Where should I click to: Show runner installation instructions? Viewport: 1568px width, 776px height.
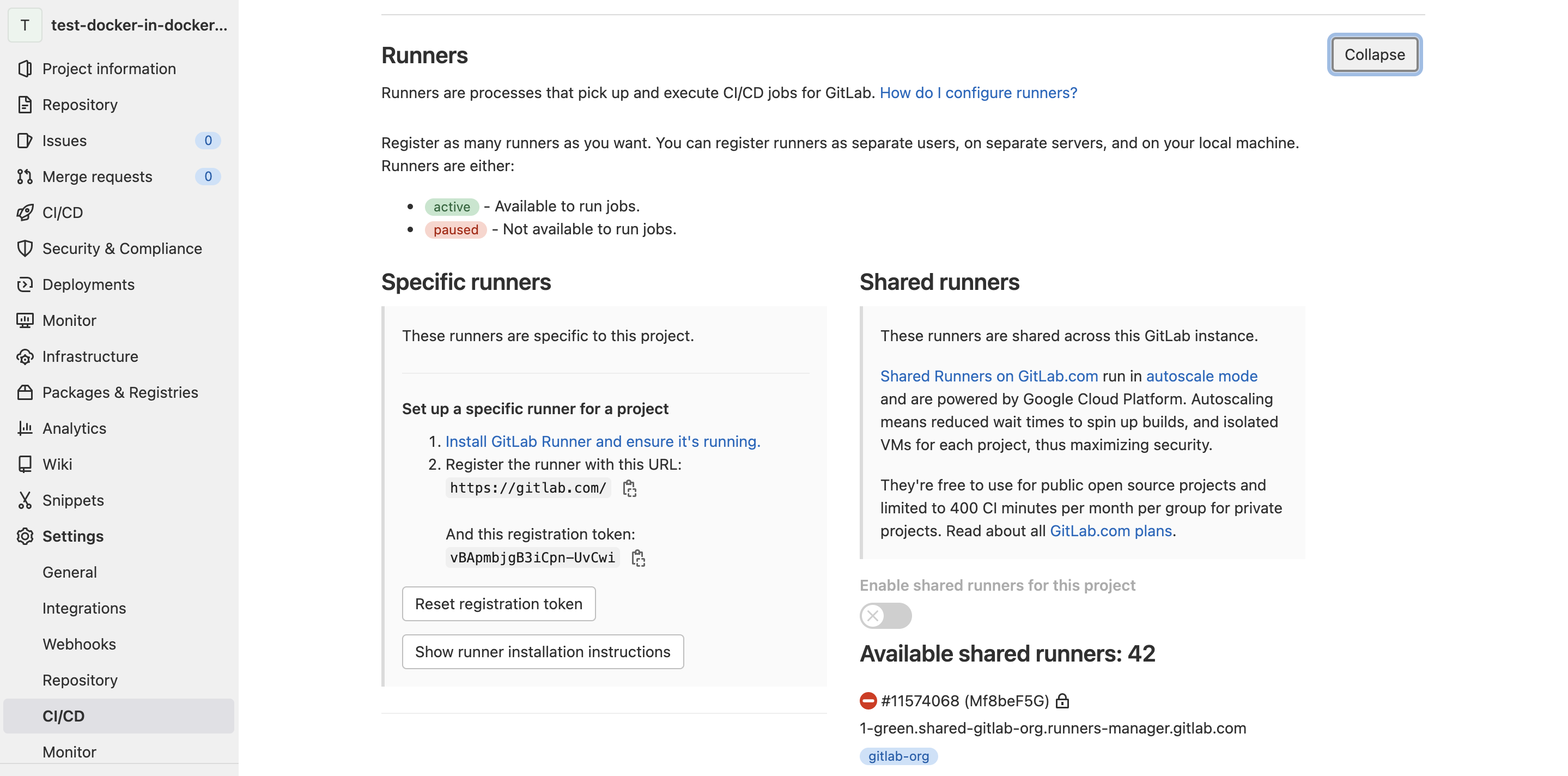tap(542, 652)
